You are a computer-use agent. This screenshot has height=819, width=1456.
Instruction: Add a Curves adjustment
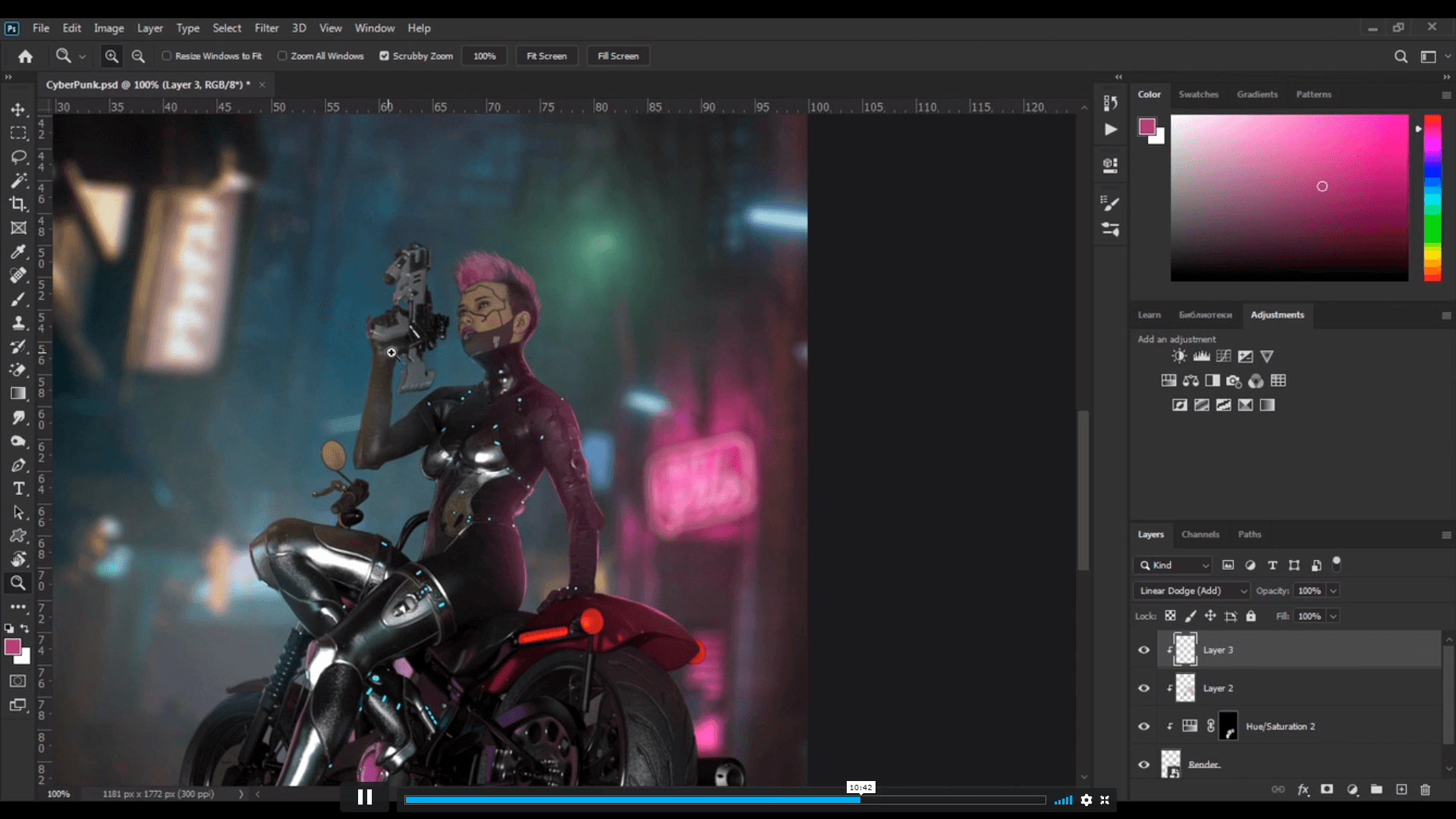(1223, 356)
